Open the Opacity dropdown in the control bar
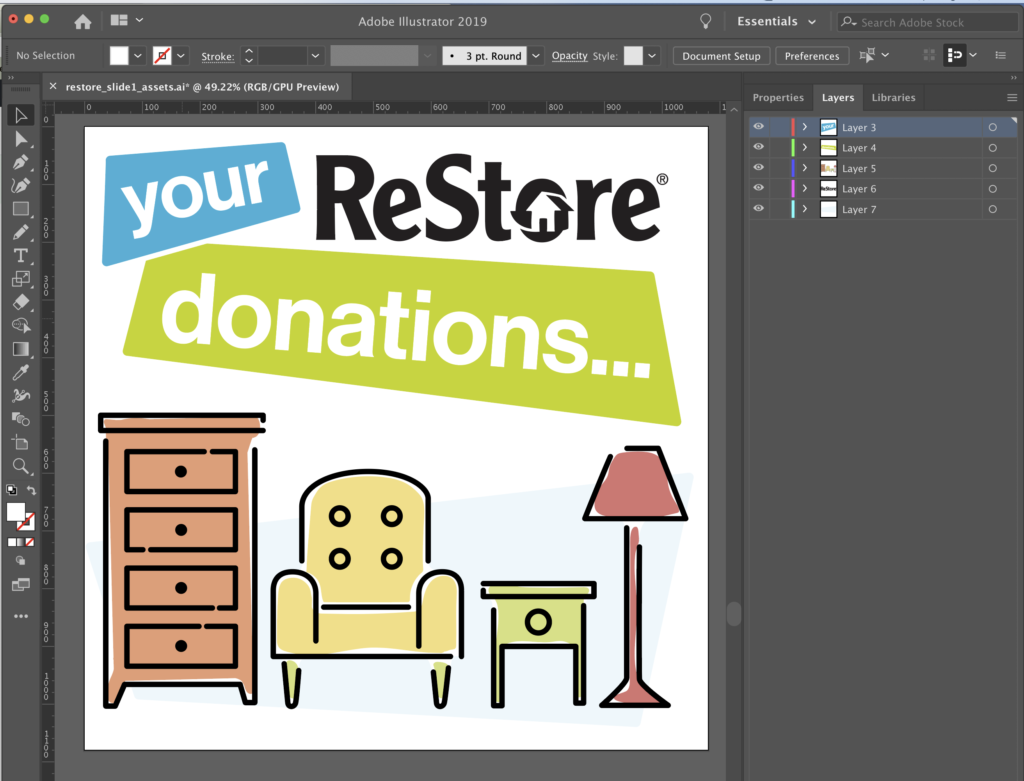This screenshot has height=781, width=1024. (569, 56)
